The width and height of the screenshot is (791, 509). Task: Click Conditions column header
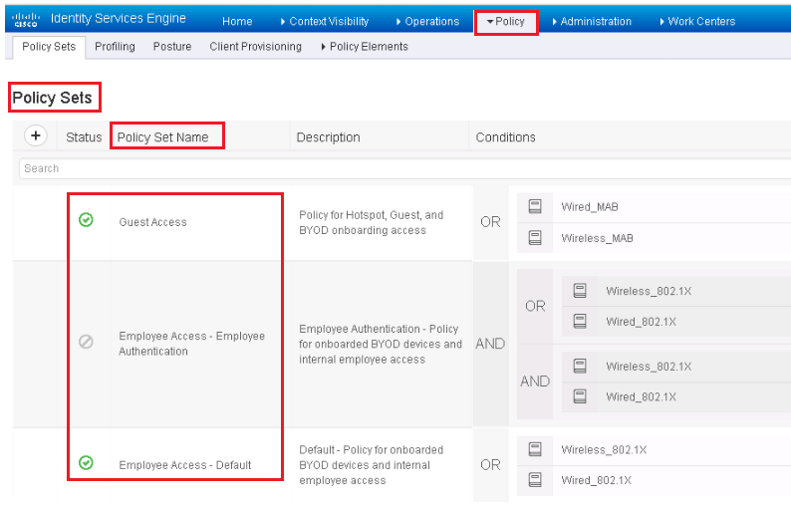[x=505, y=137]
